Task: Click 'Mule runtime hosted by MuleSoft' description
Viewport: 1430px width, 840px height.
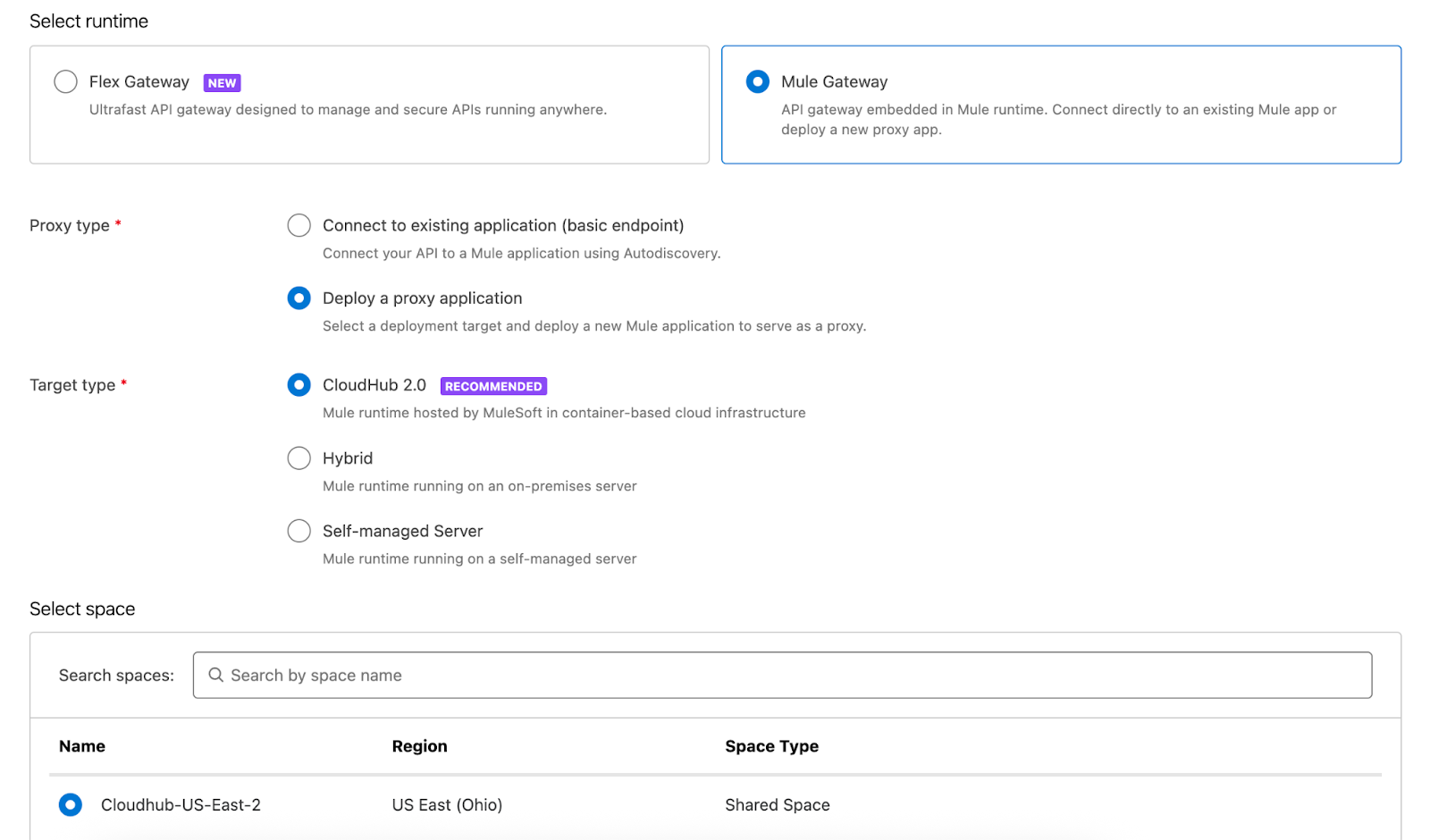Action: [564, 413]
